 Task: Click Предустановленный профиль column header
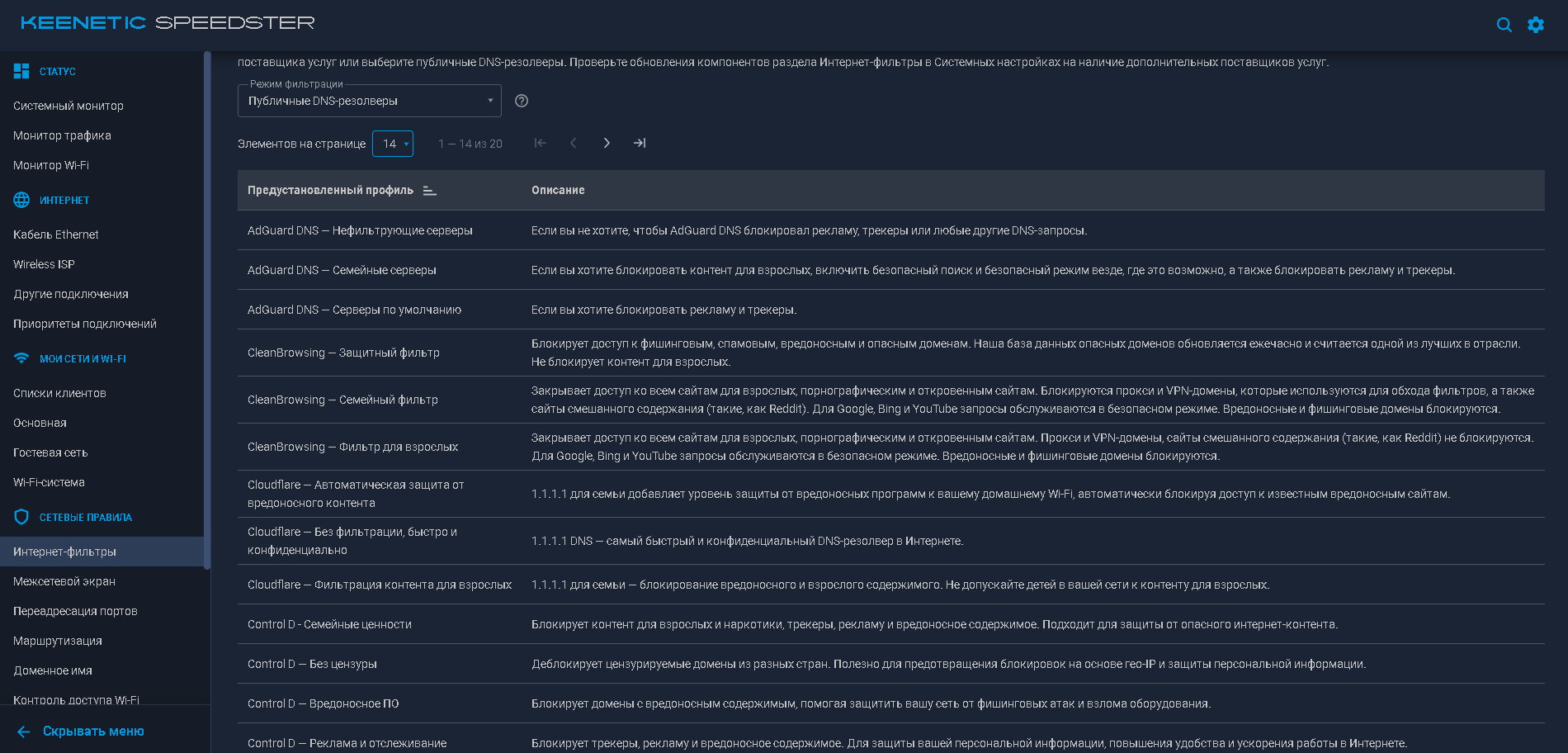pyautogui.click(x=330, y=191)
